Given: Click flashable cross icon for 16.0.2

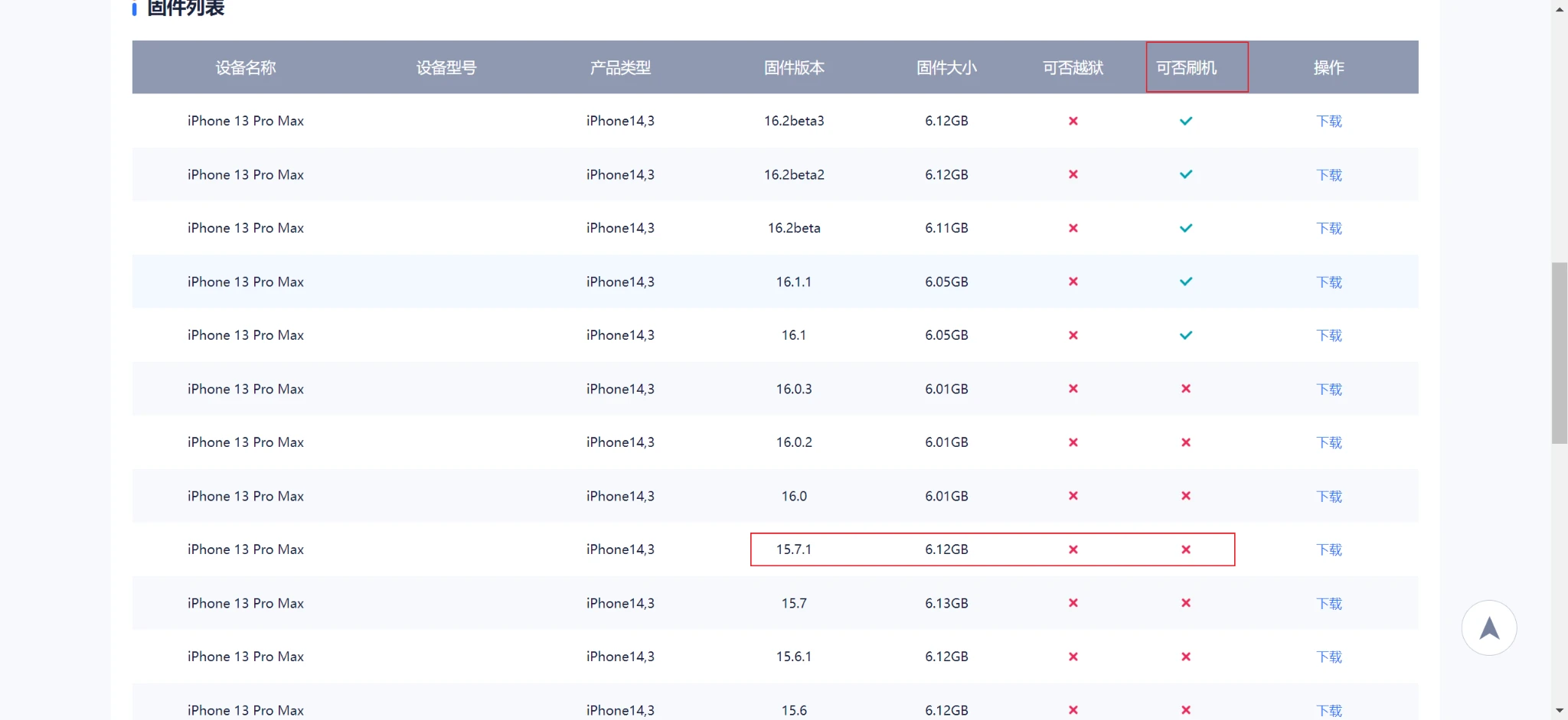Looking at the screenshot, I should point(1186,442).
